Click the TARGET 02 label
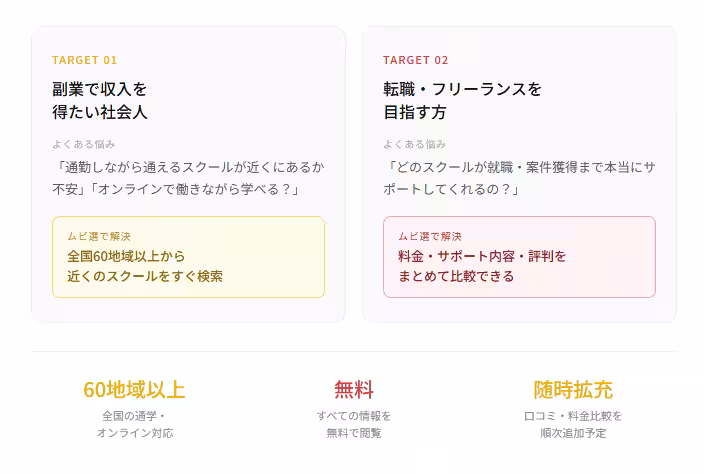704x474 pixels. (x=416, y=60)
